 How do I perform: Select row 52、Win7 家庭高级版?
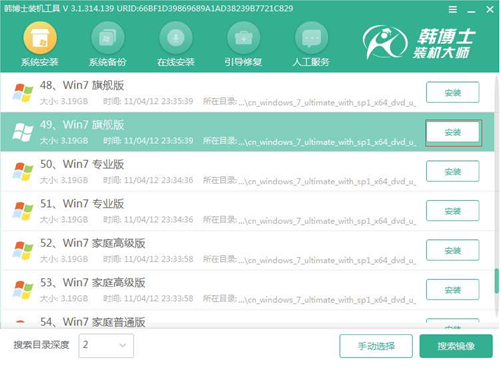point(247,251)
